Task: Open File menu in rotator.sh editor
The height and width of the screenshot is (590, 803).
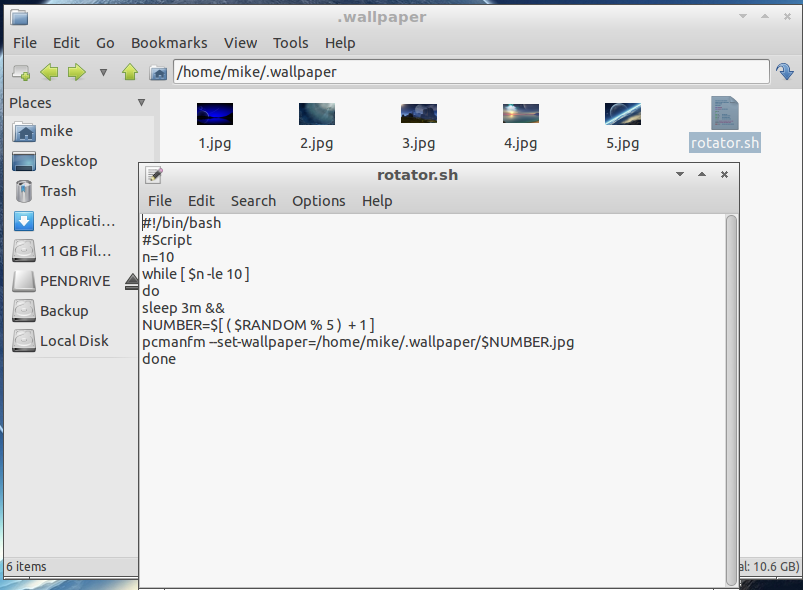Action: pyautogui.click(x=160, y=201)
